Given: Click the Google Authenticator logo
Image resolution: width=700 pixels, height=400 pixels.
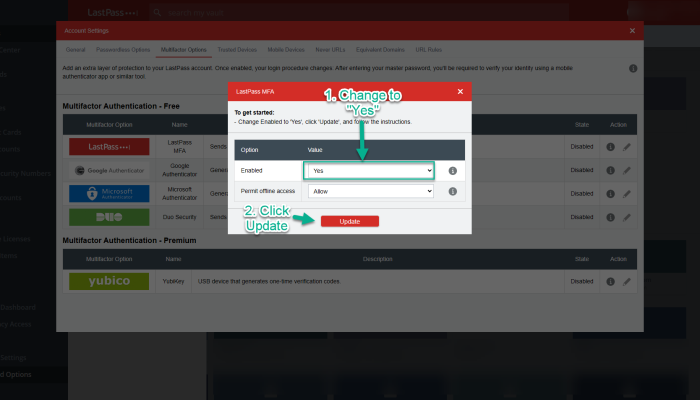Looking at the screenshot, I should pos(109,171).
